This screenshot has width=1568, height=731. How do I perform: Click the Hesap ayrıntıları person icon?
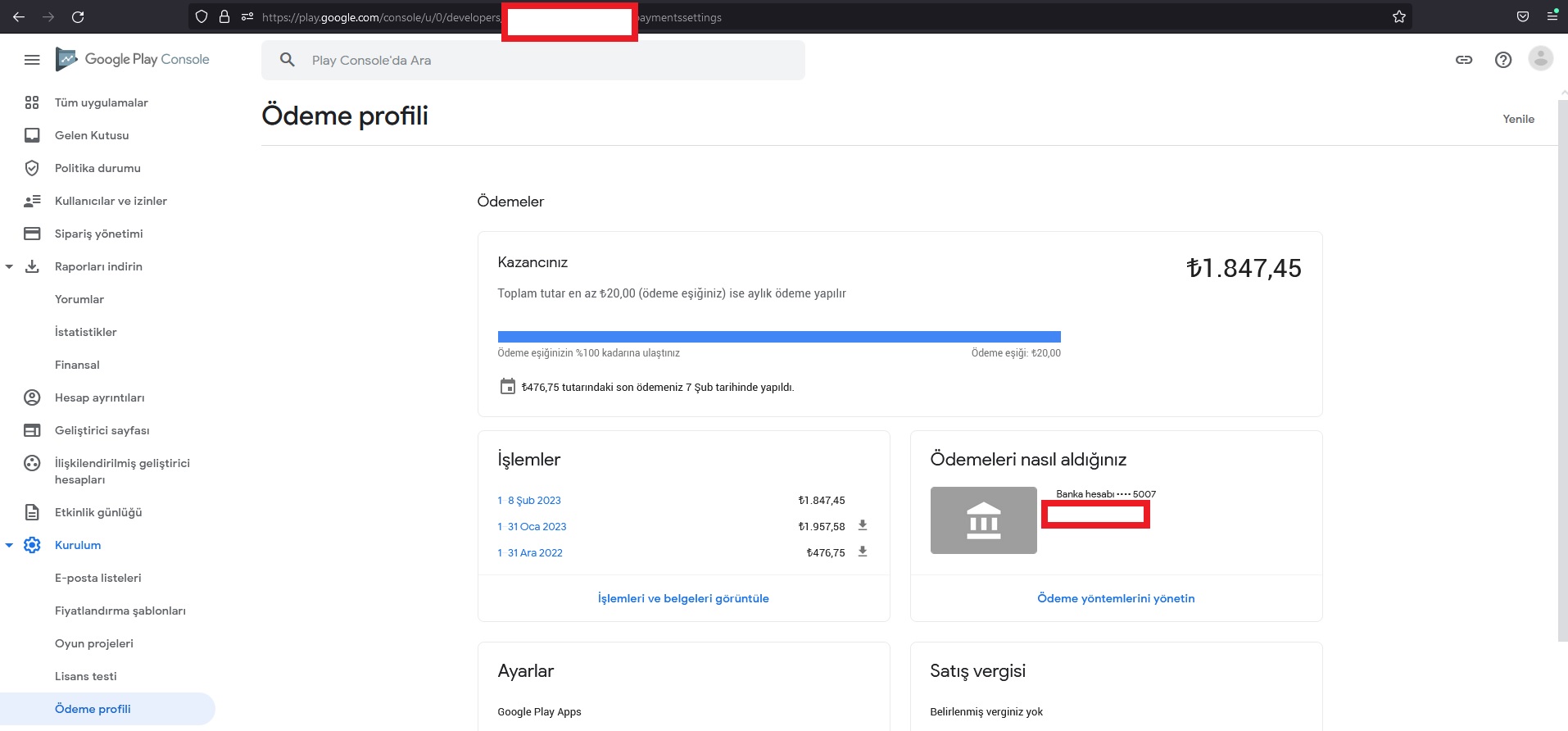pos(32,397)
